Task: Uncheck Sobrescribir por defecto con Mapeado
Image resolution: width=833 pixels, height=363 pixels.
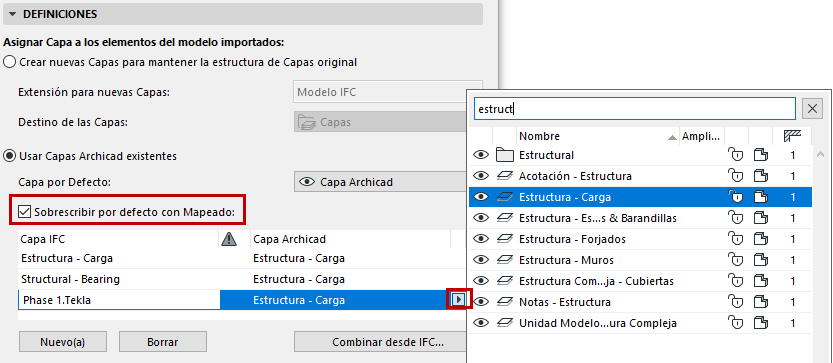Action: point(24,212)
